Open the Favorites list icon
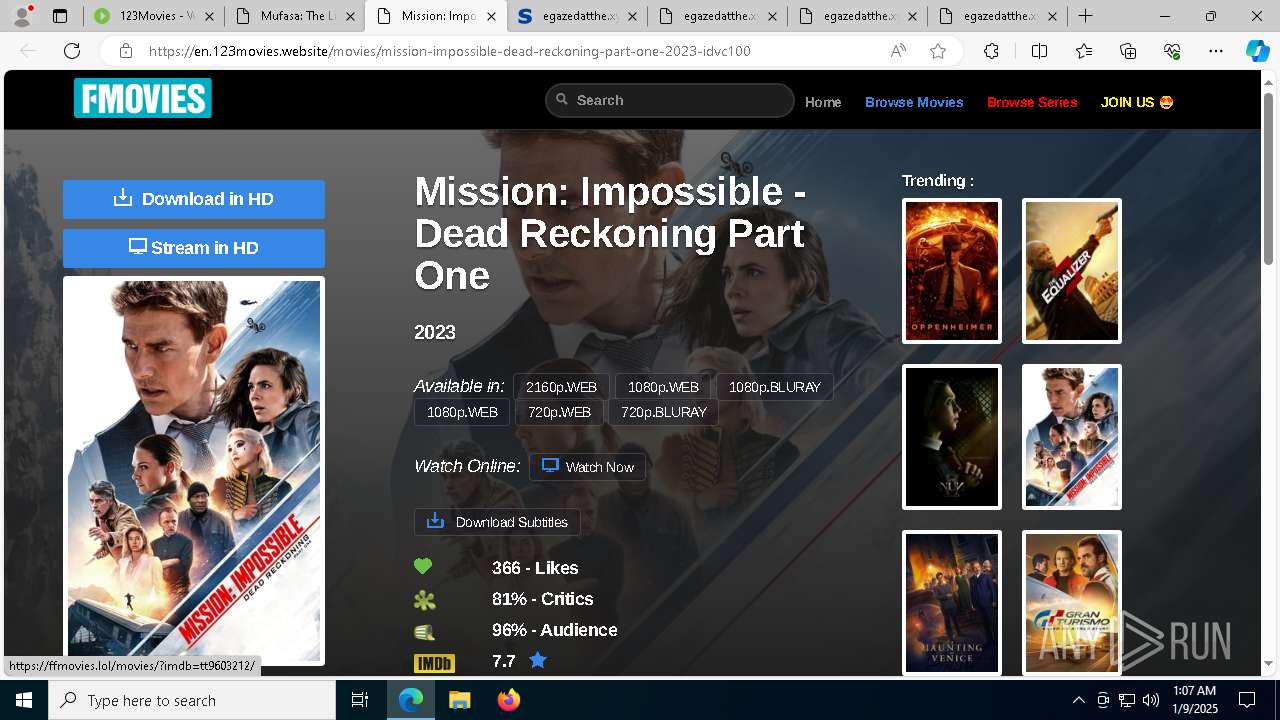 tap(1084, 51)
